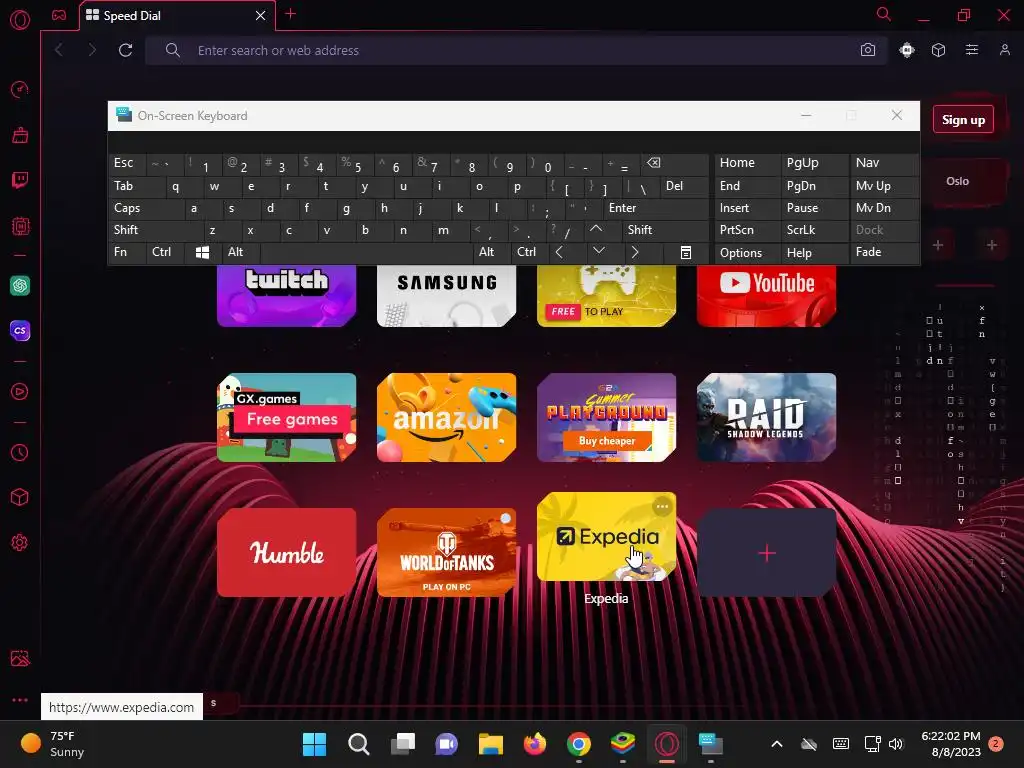1024x768 pixels.
Task: Click the context menu key on keyboard
Action: (686, 252)
